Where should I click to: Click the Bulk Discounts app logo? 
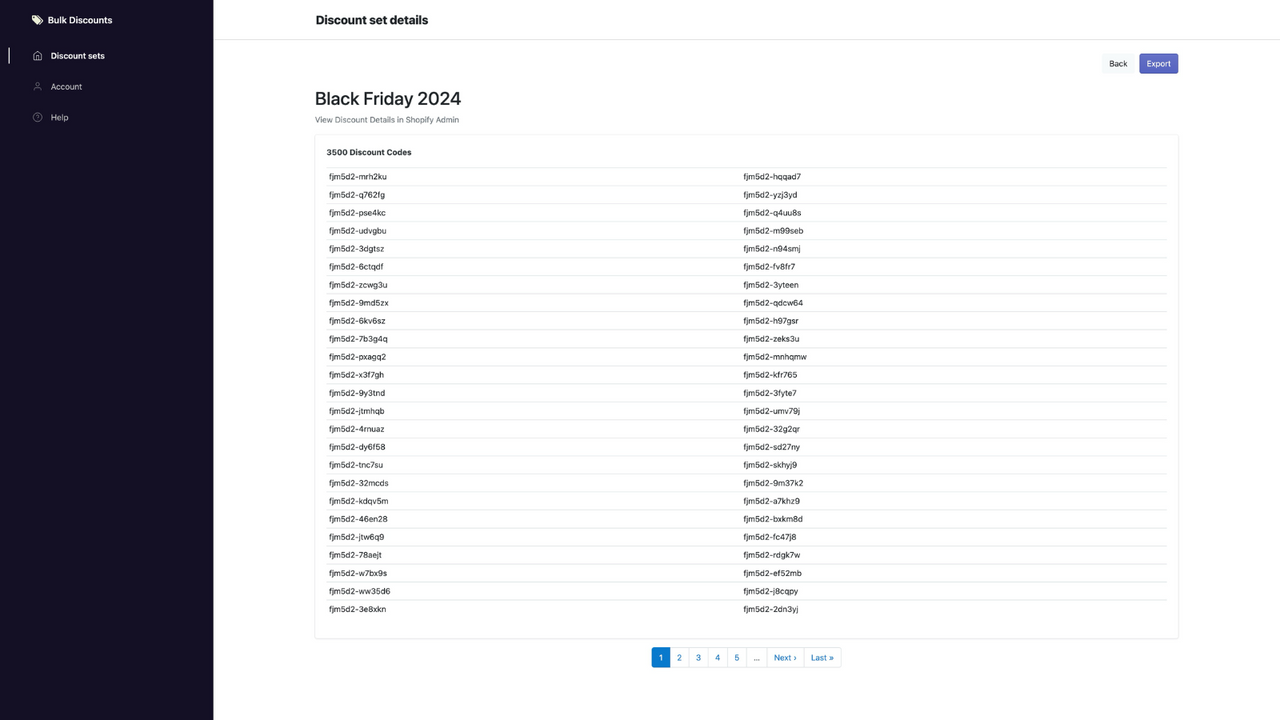pyautogui.click(x=70, y=19)
